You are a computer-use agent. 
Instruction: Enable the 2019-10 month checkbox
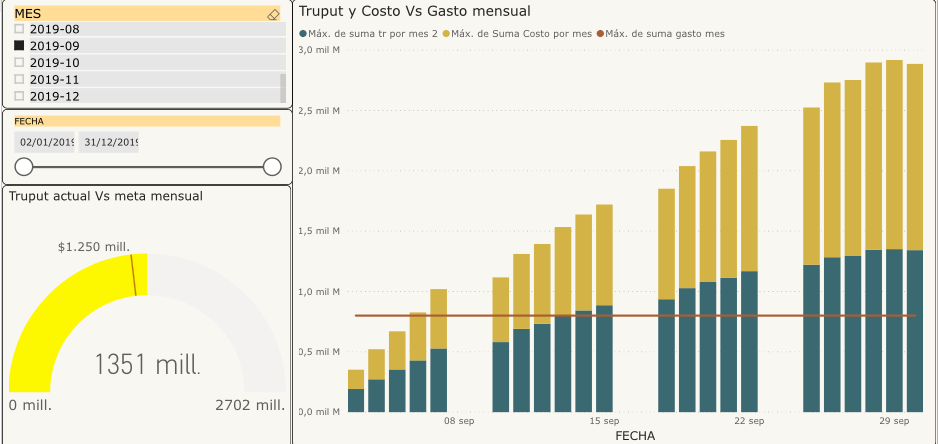click(19, 63)
